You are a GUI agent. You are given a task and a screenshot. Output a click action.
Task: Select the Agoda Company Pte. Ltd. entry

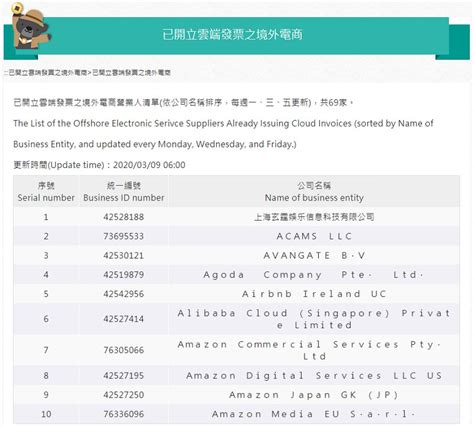[x=313, y=275]
